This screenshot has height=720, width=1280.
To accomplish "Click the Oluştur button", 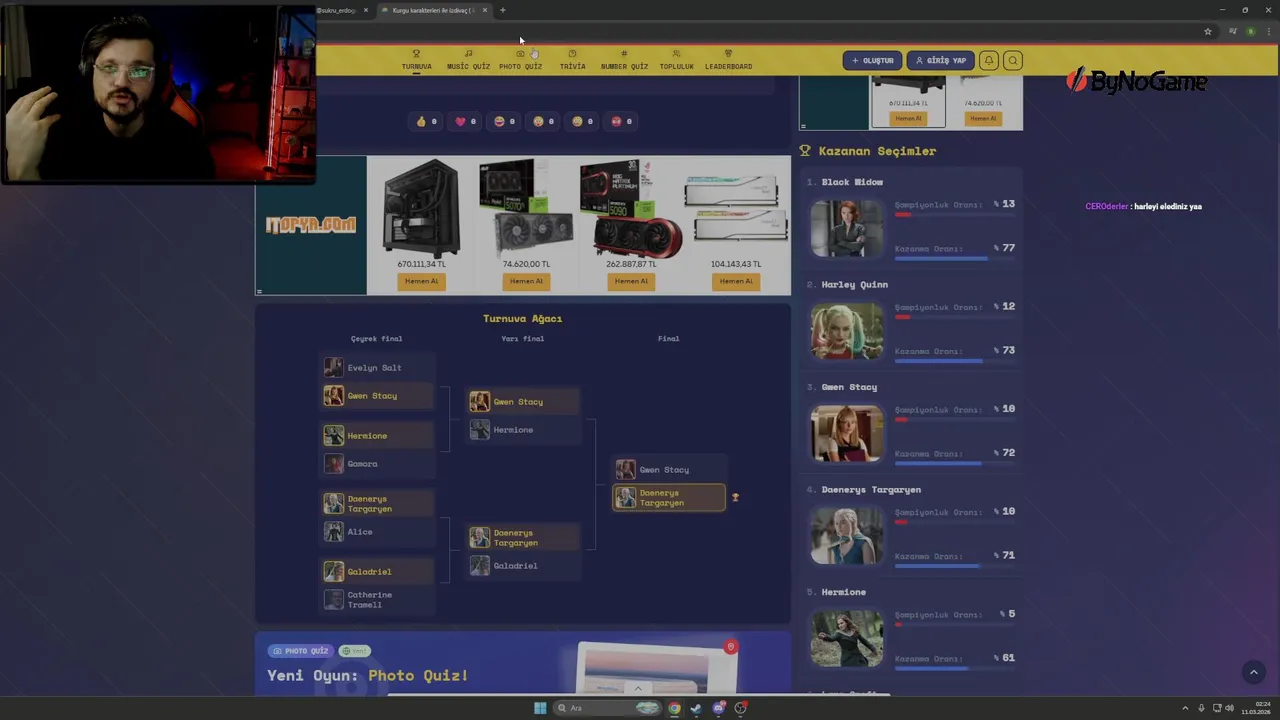I will click(872, 60).
